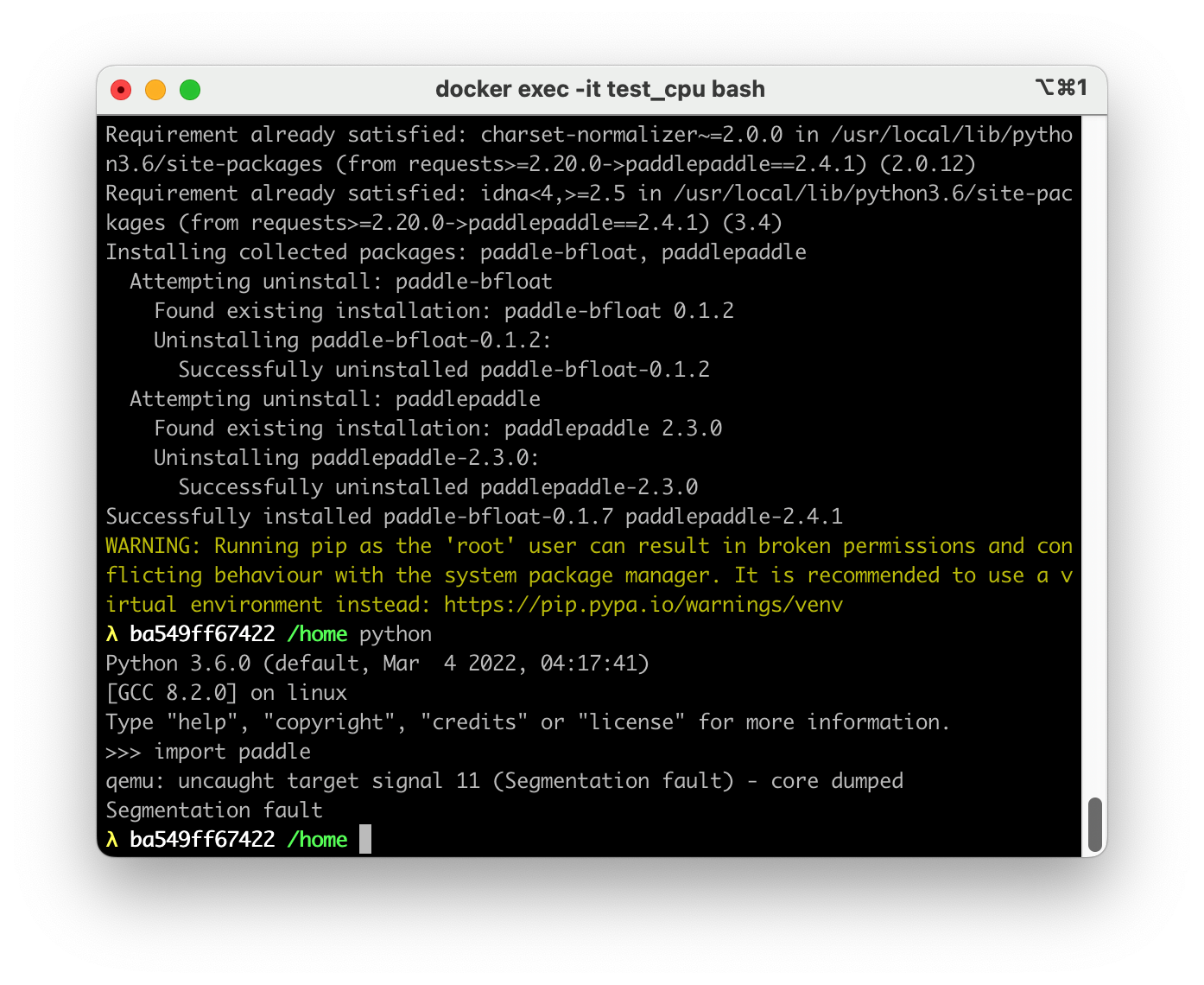Click 'Successfully installed paddle-bfloat-0.1.7 paddlepaddle-2.4.1' line

474,517
